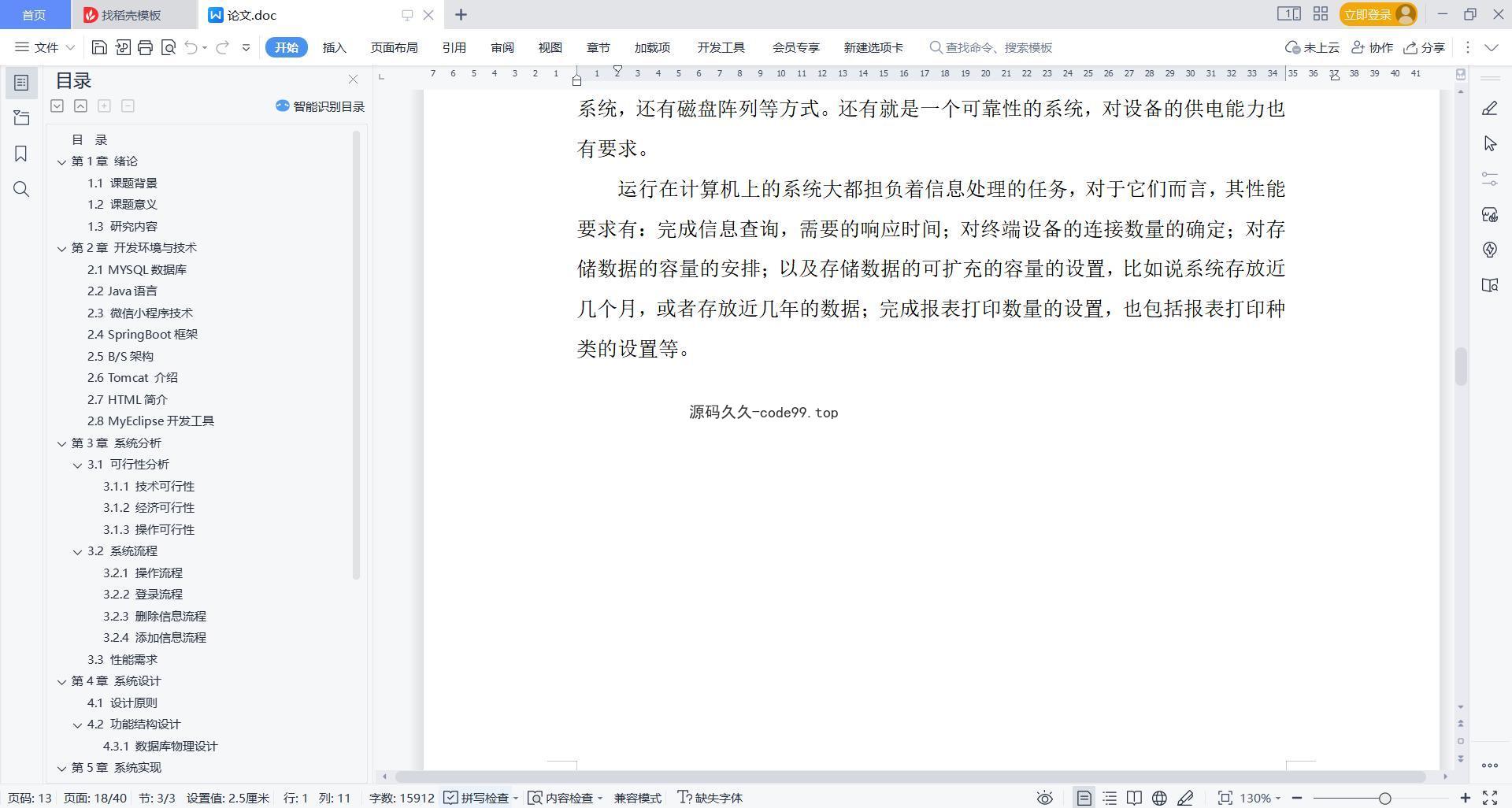Select the cursor selection tool in right sidebar

pyautogui.click(x=1489, y=143)
